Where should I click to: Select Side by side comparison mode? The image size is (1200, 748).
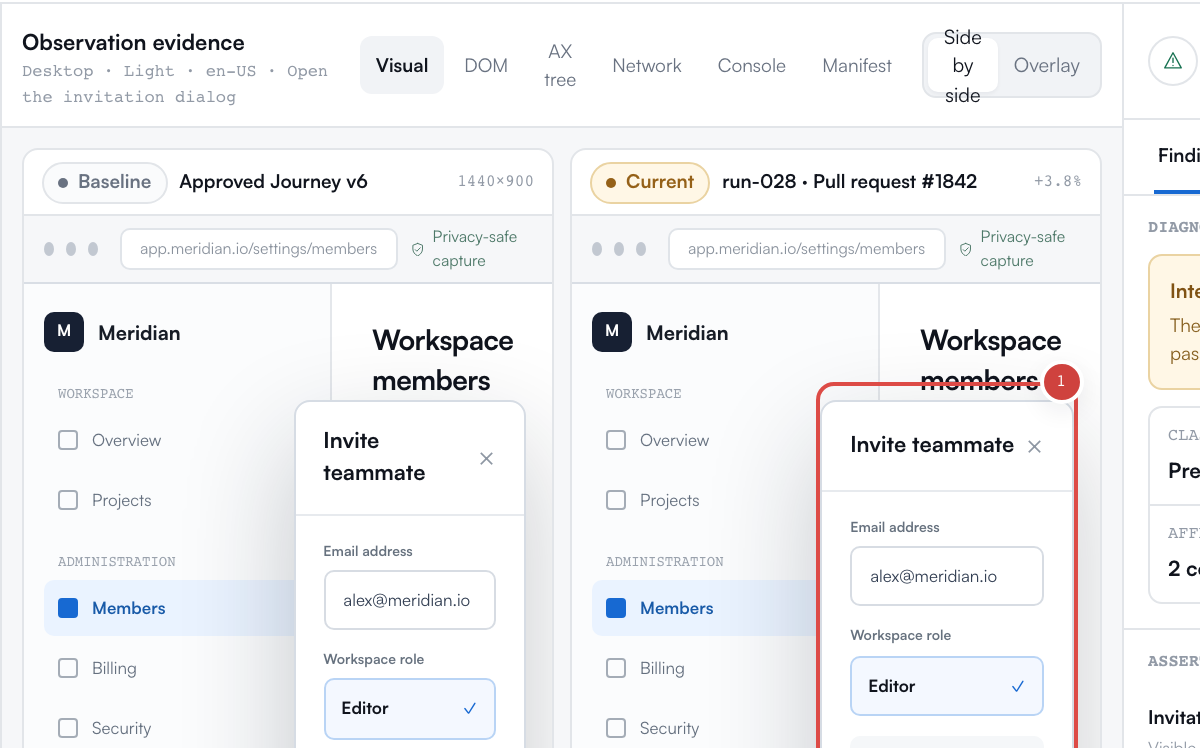tap(963, 66)
